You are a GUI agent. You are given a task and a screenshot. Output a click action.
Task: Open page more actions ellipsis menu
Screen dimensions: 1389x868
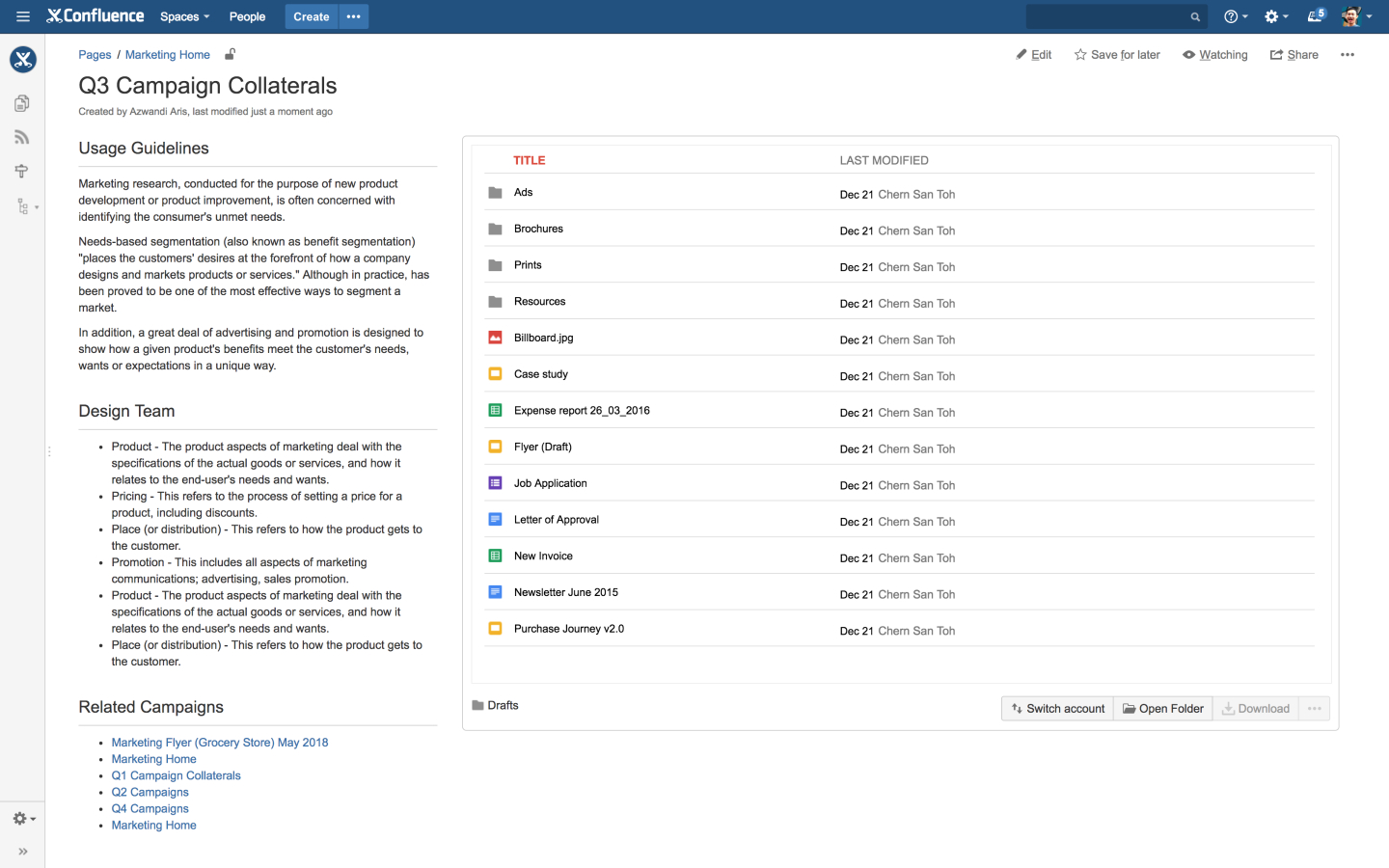tap(1348, 55)
